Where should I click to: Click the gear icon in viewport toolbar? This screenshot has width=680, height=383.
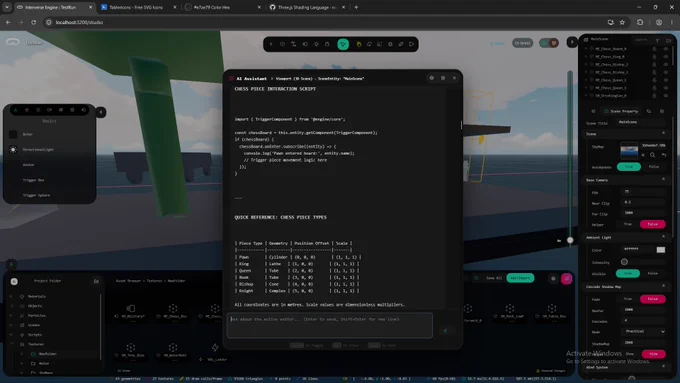pos(390,44)
